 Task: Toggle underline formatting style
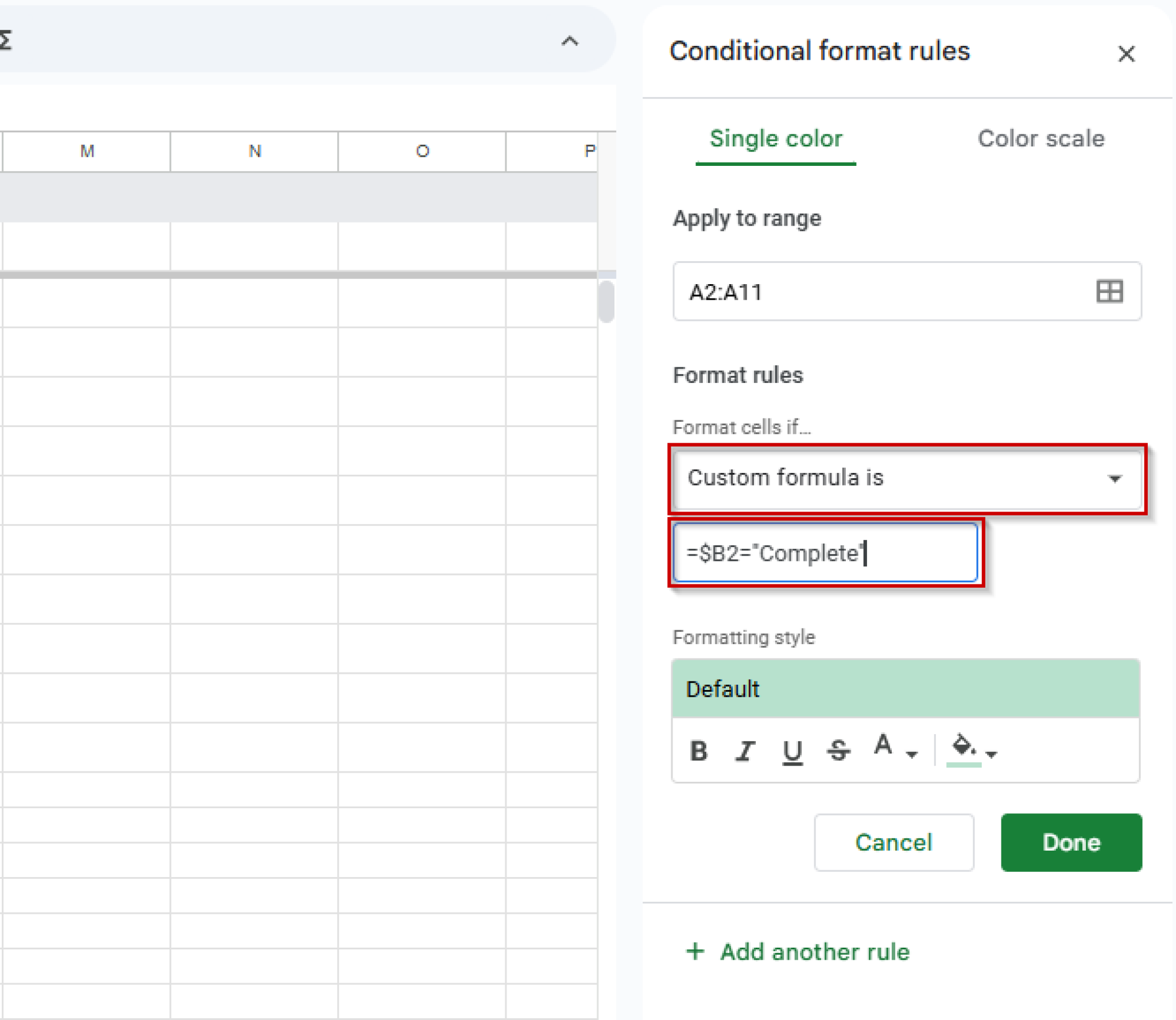(x=792, y=750)
